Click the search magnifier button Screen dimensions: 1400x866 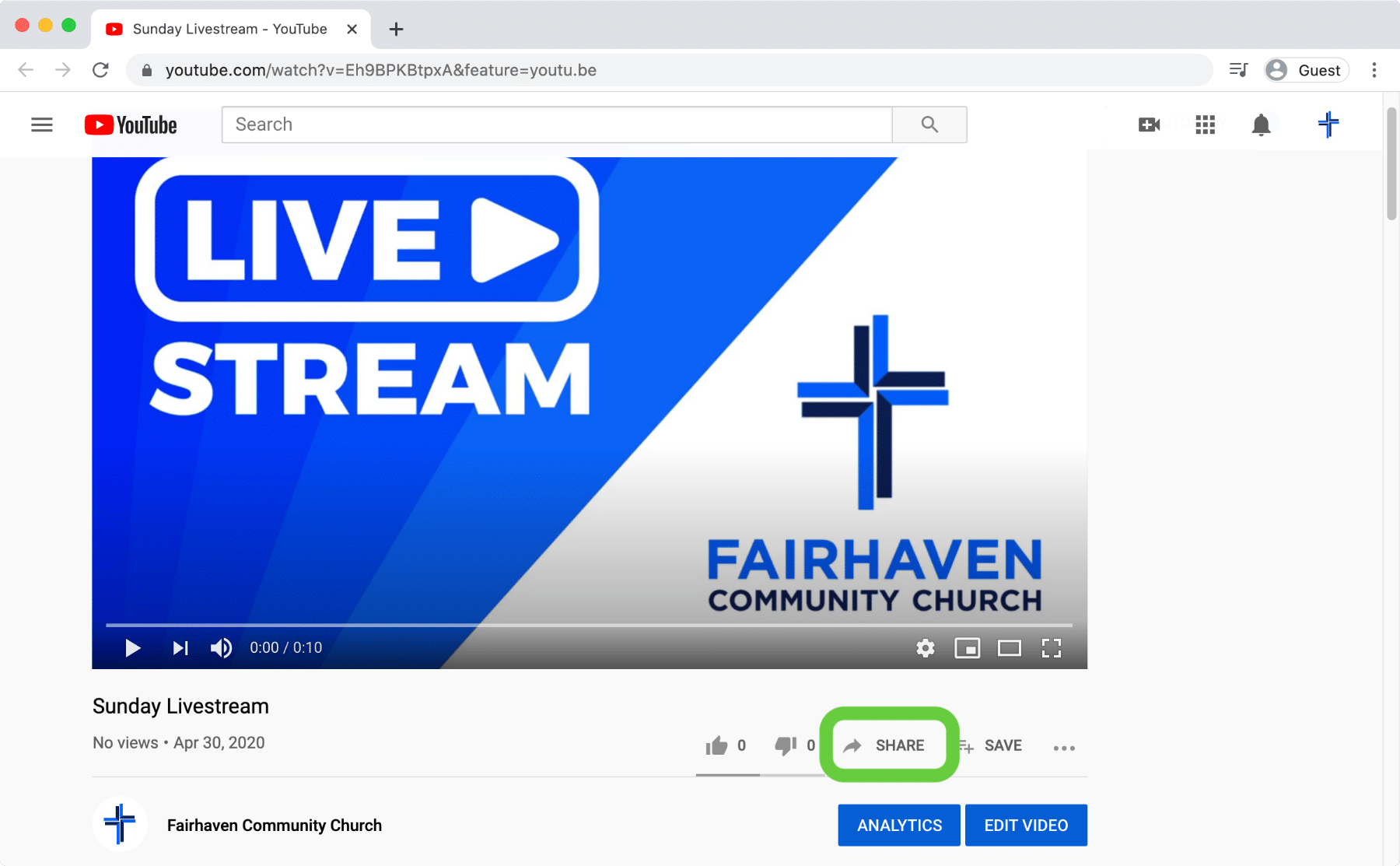[x=929, y=124]
